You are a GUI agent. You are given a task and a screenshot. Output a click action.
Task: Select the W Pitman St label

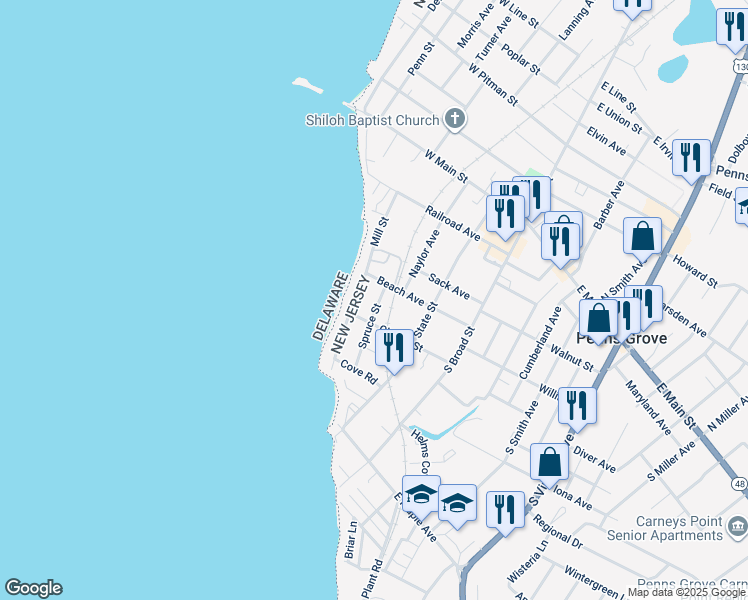coord(493,85)
